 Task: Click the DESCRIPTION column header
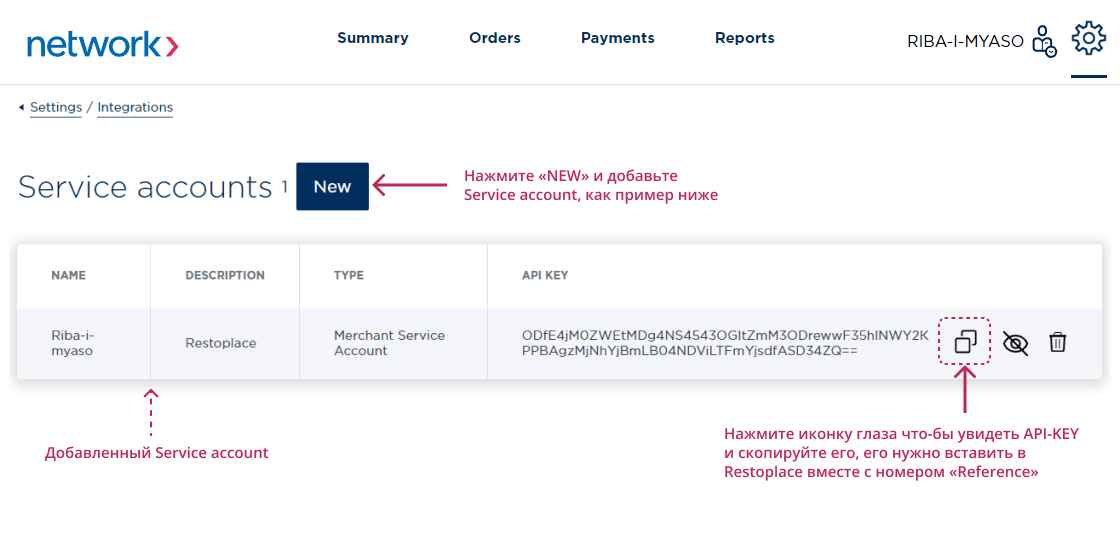pyautogui.click(x=225, y=275)
